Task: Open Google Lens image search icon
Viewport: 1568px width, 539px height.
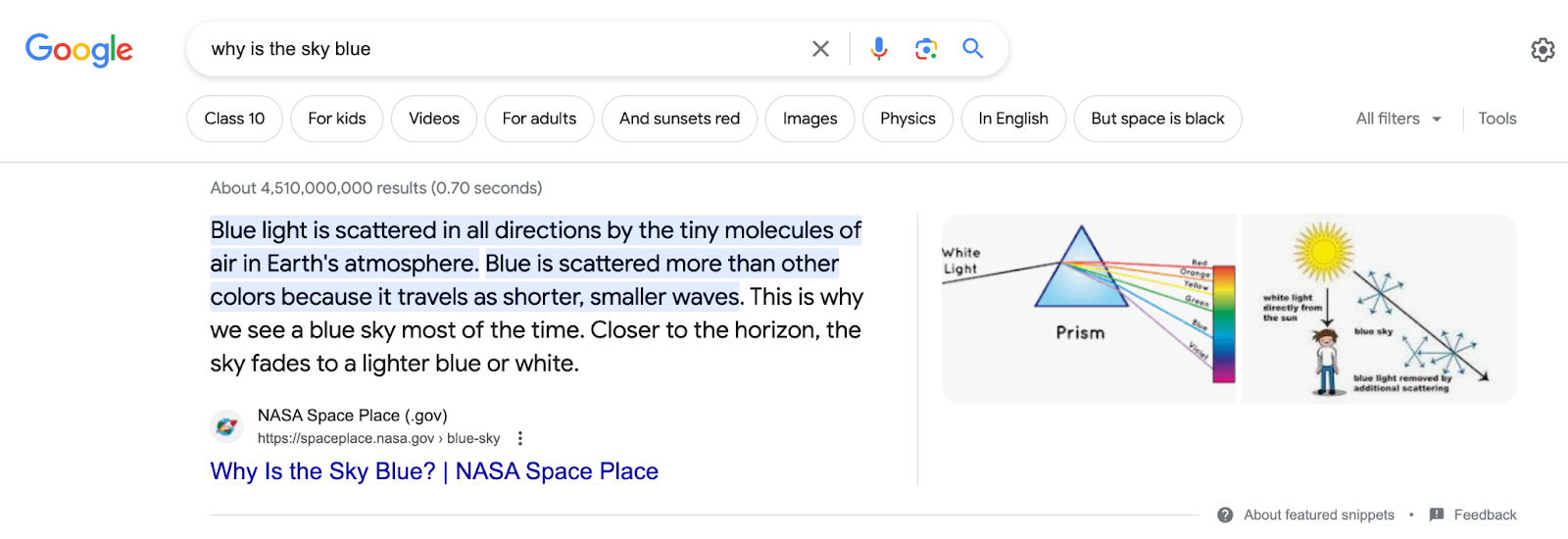Action: [926, 49]
